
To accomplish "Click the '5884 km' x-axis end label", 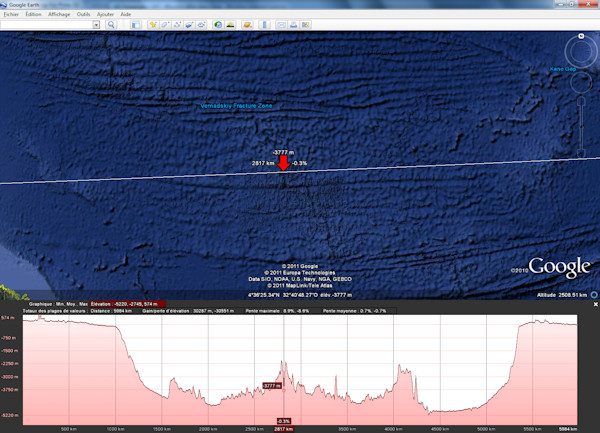I will 568,429.
